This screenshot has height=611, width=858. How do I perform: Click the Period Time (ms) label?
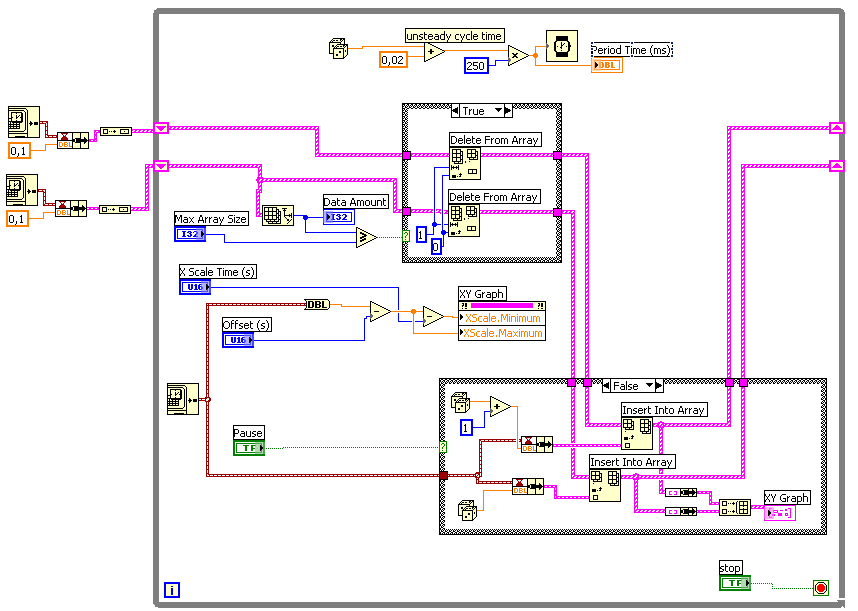631,50
